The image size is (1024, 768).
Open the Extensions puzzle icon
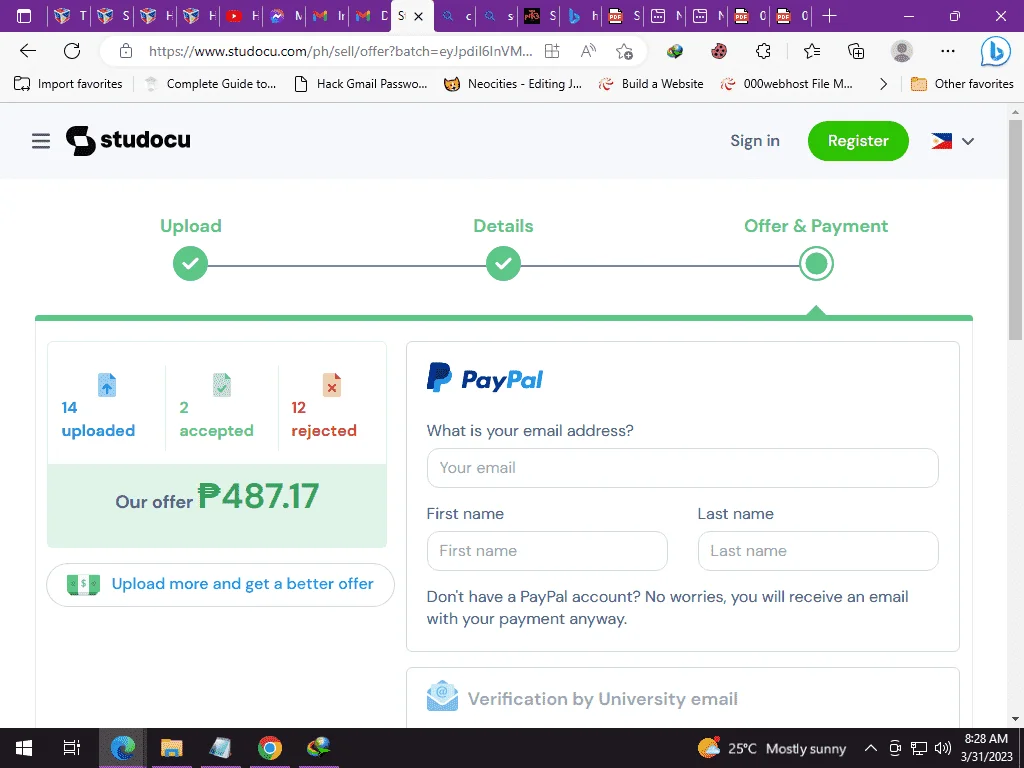click(x=763, y=51)
